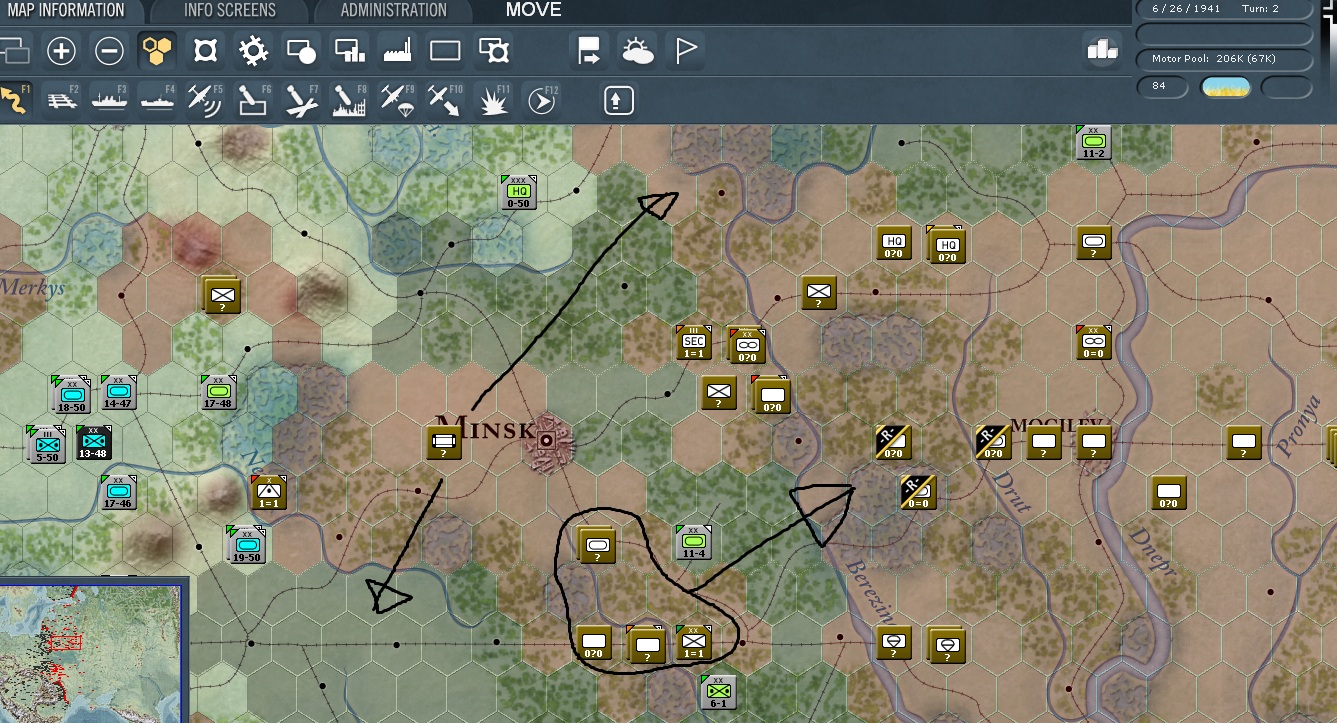Show the factory locations overlay icon
1337x723 pixels.
pos(397,51)
